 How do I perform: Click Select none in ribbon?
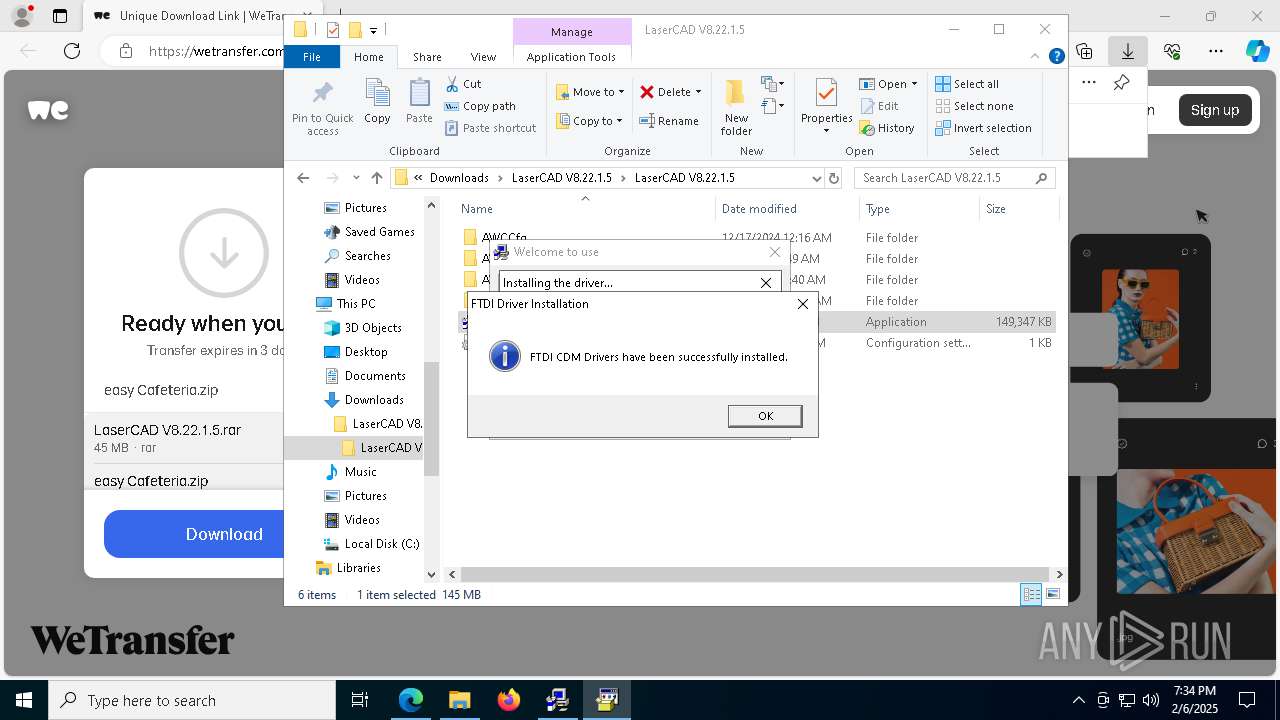click(974, 106)
